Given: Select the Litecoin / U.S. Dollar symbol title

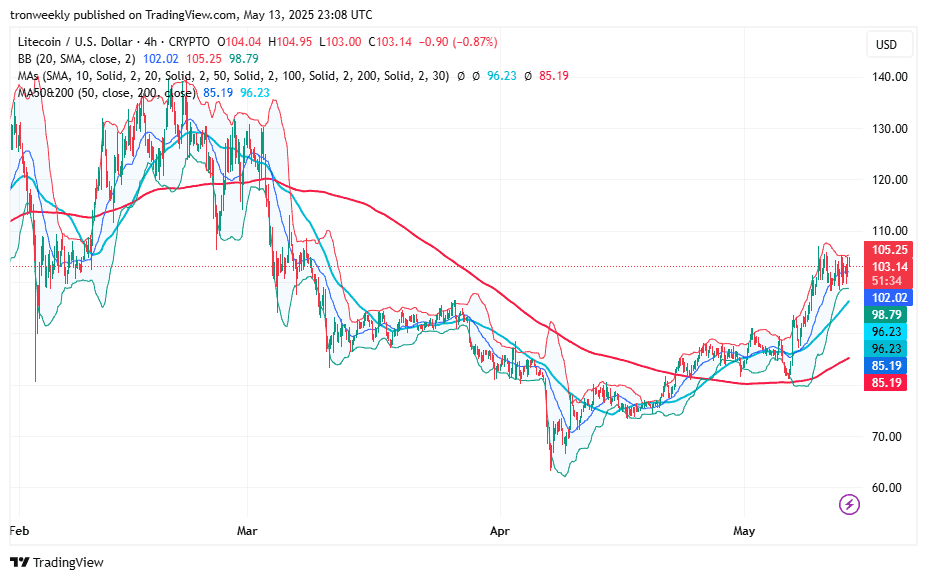Looking at the screenshot, I should (x=75, y=42).
